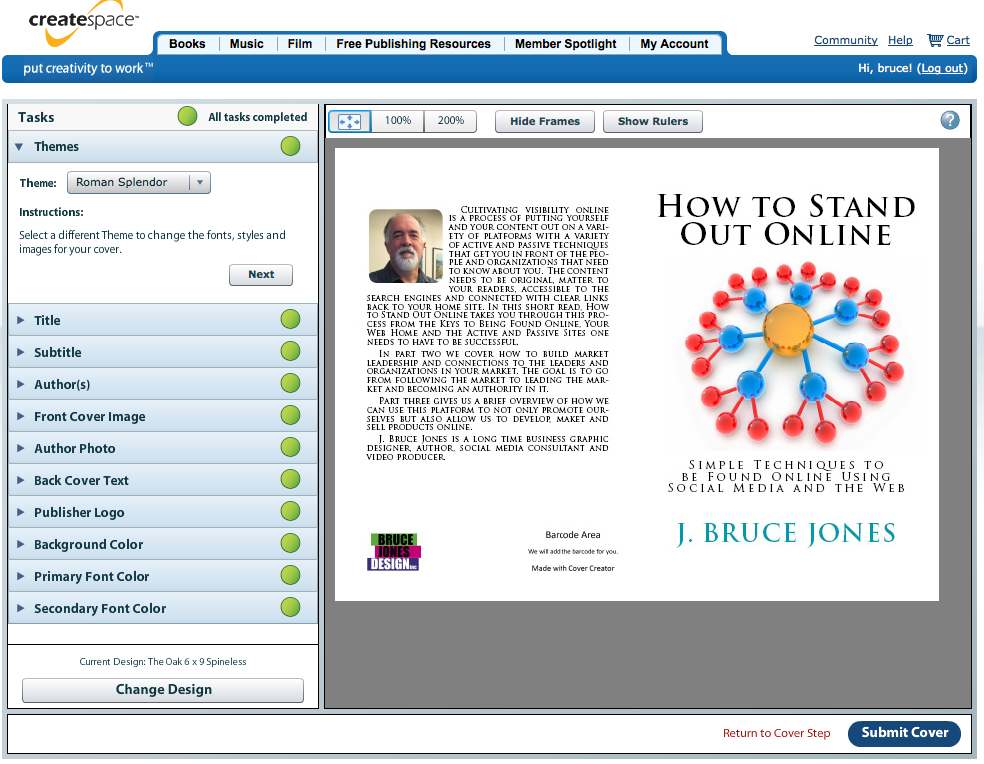Click the green status circle for Author(s)

(x=290, y=383)
